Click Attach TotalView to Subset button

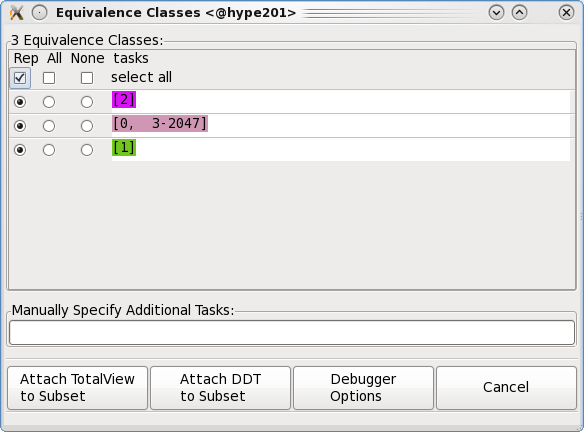point(77,388)
